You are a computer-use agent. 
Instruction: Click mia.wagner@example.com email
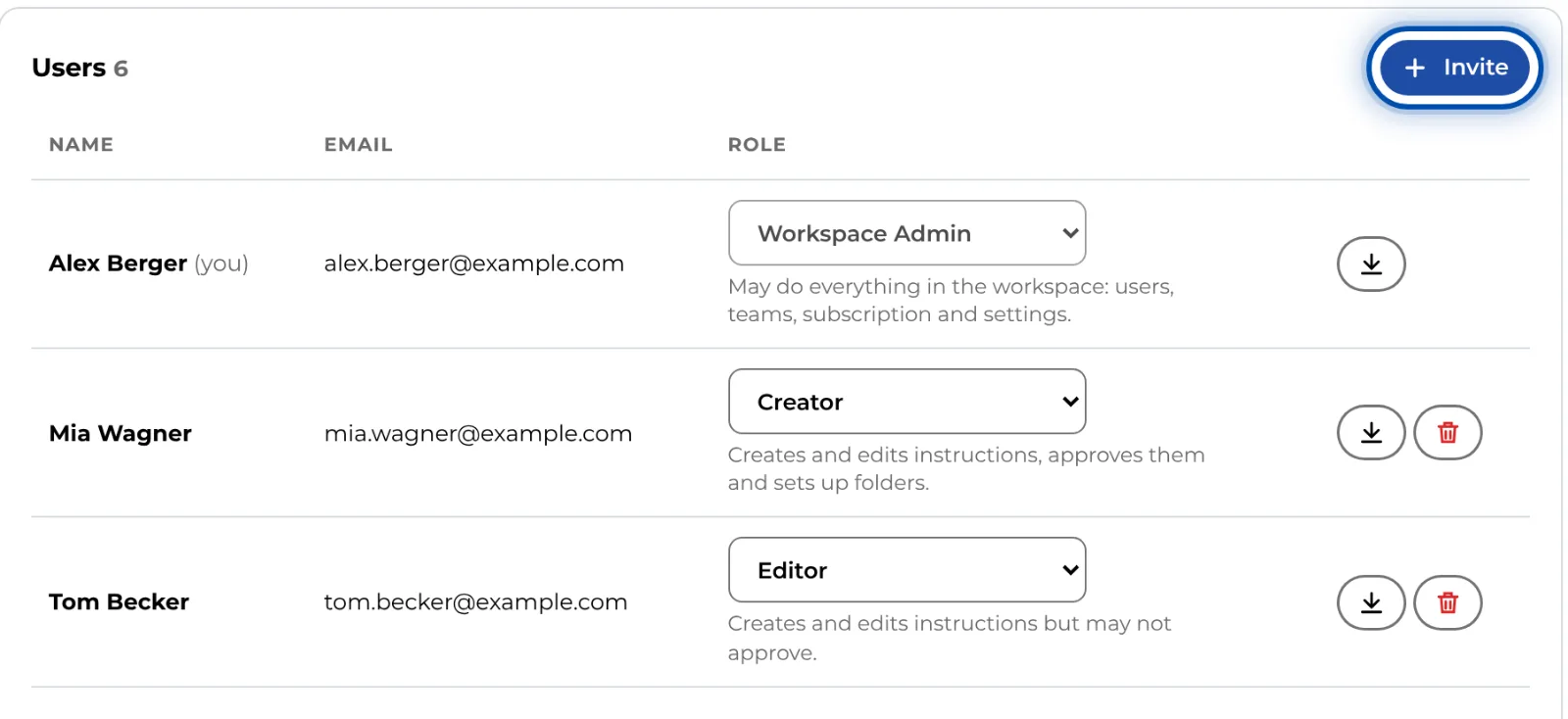click(478, 433)
